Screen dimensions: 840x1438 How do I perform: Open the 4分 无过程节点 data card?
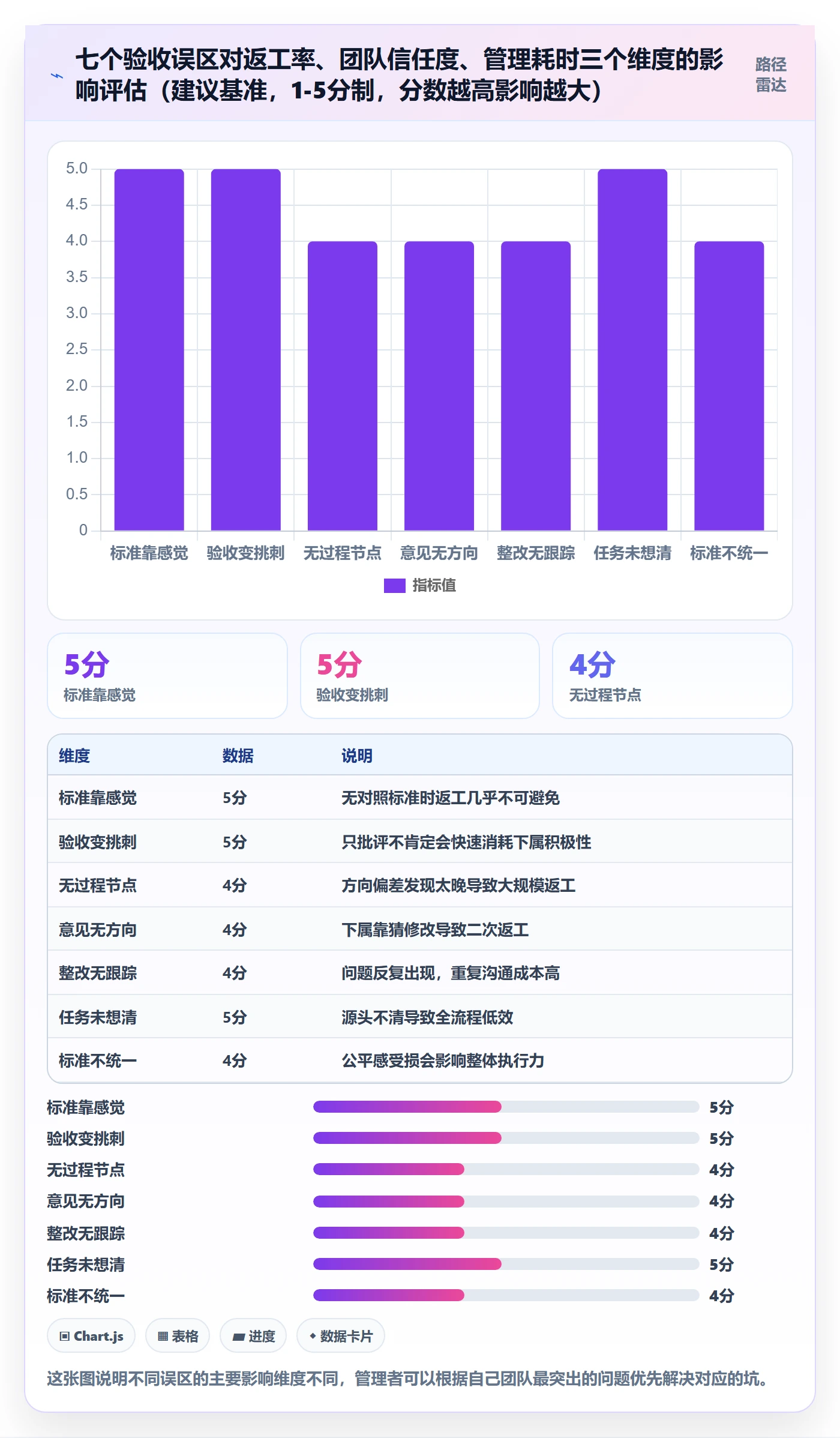673,676
